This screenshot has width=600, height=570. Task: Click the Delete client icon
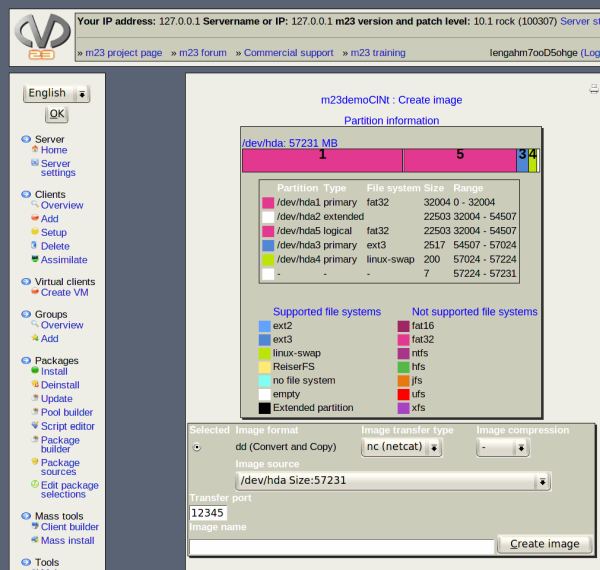pyautogui.click(x=35, y=246)
